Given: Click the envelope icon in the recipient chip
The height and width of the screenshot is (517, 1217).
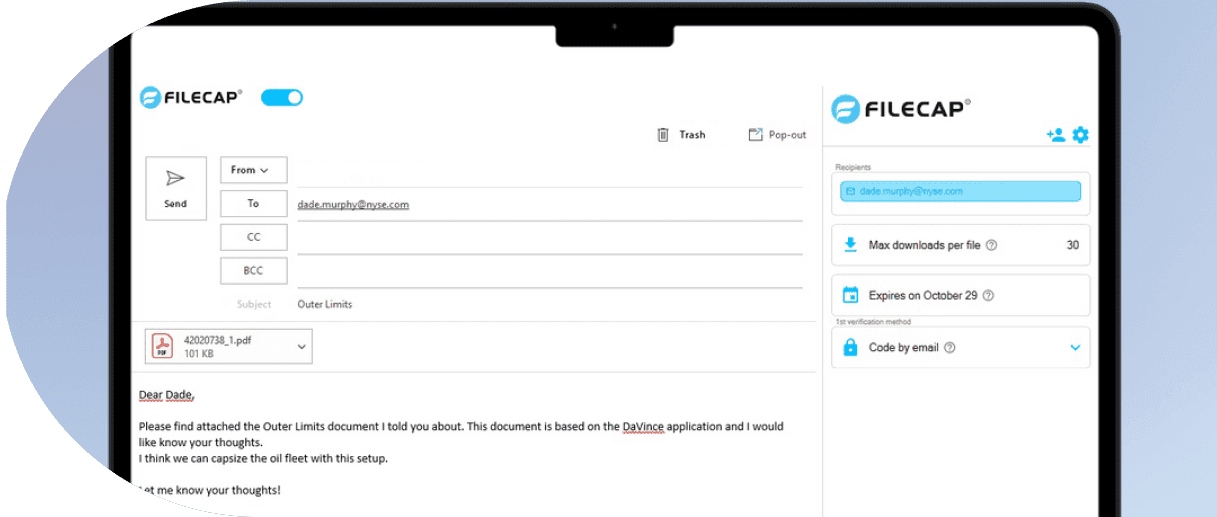Looking at the screenshot, I should (x=851, y=191).
